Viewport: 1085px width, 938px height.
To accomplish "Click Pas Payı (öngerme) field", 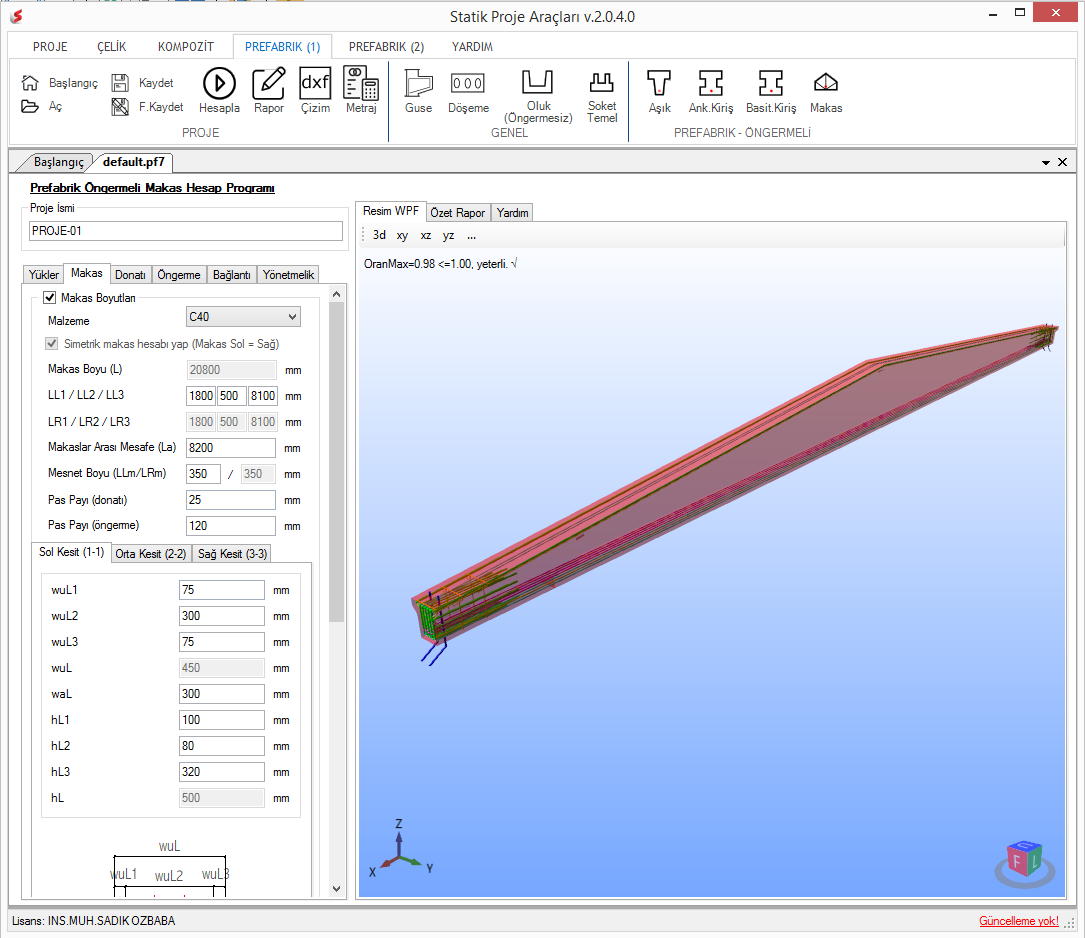I will point(230,526).
